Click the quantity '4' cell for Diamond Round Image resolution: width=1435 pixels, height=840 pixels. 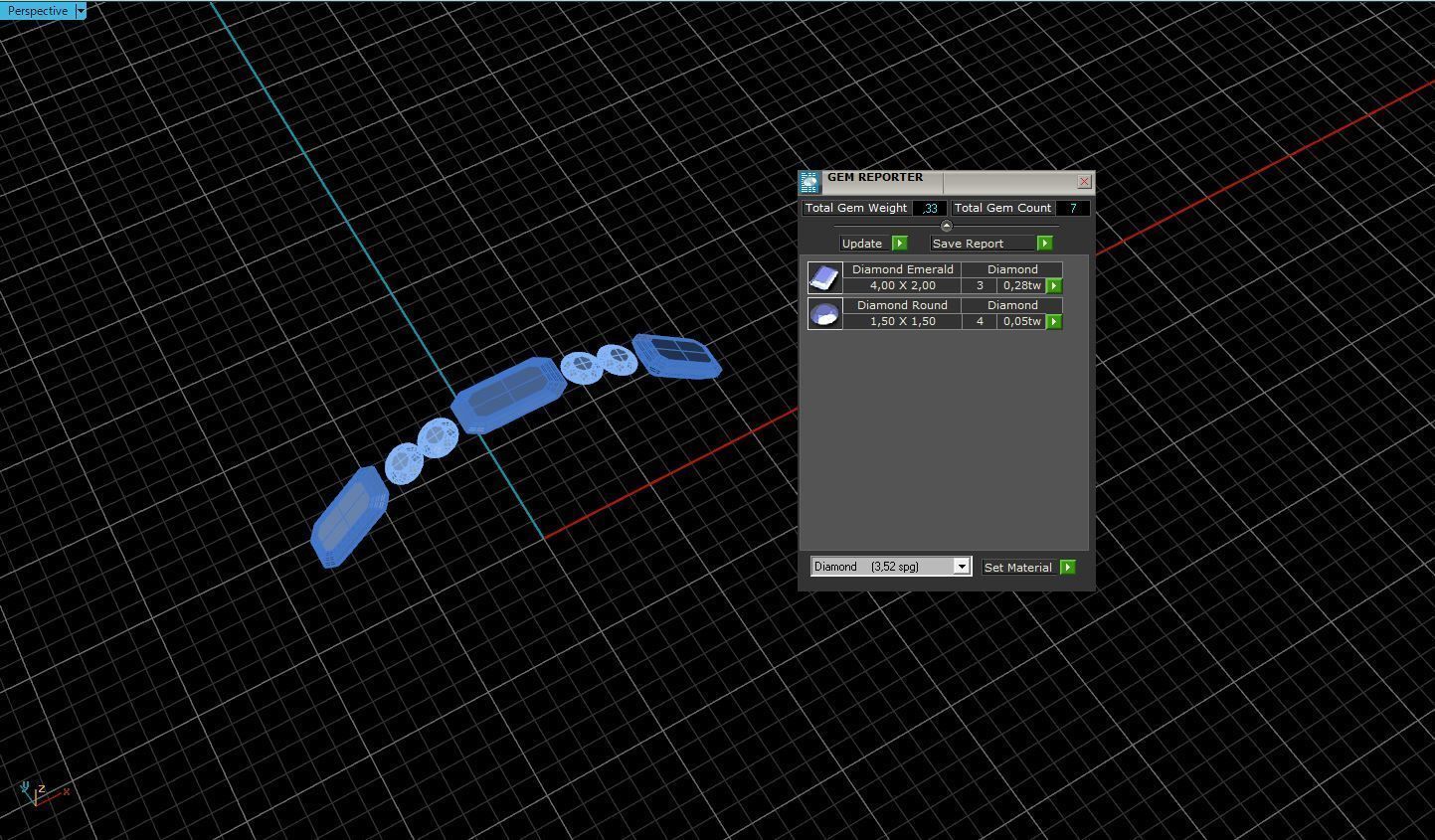tap(980, 321)
